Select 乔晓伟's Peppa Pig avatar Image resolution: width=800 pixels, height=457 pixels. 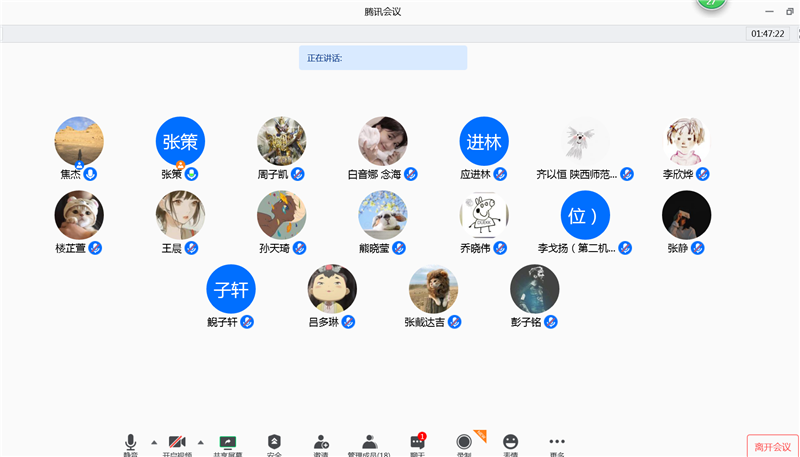tap(484, 215)
